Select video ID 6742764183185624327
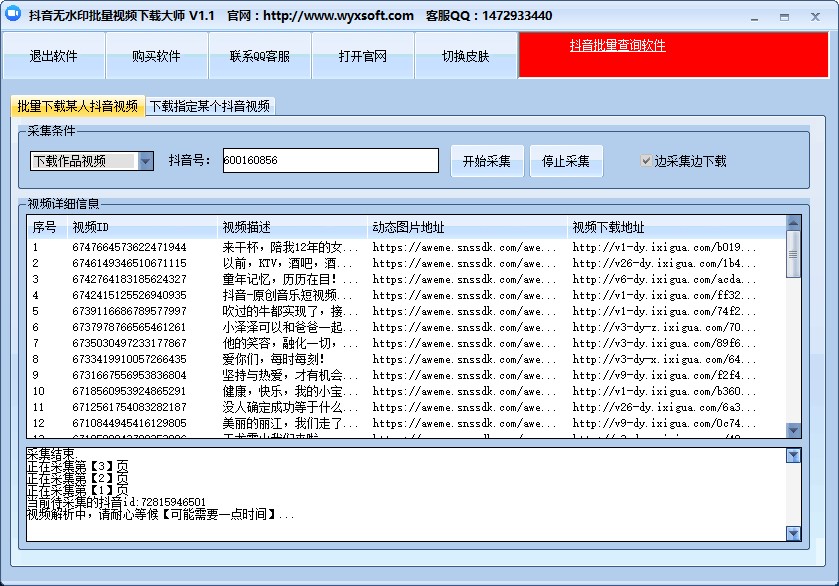 click(x=129, y=279)
